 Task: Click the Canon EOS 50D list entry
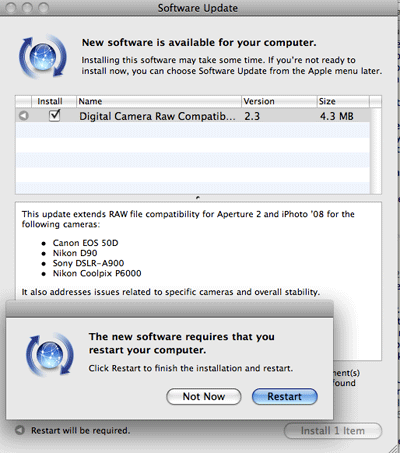[x=85, y=243]
